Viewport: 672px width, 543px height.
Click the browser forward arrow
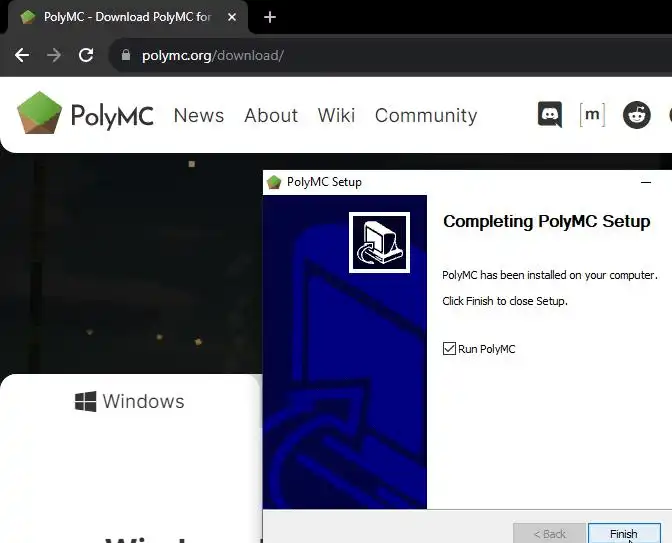click(54, 55)
